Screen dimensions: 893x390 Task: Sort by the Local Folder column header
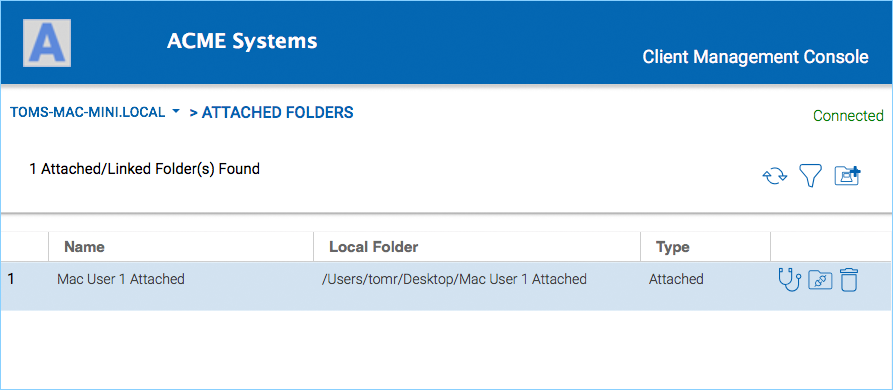[x=374, y=247]
